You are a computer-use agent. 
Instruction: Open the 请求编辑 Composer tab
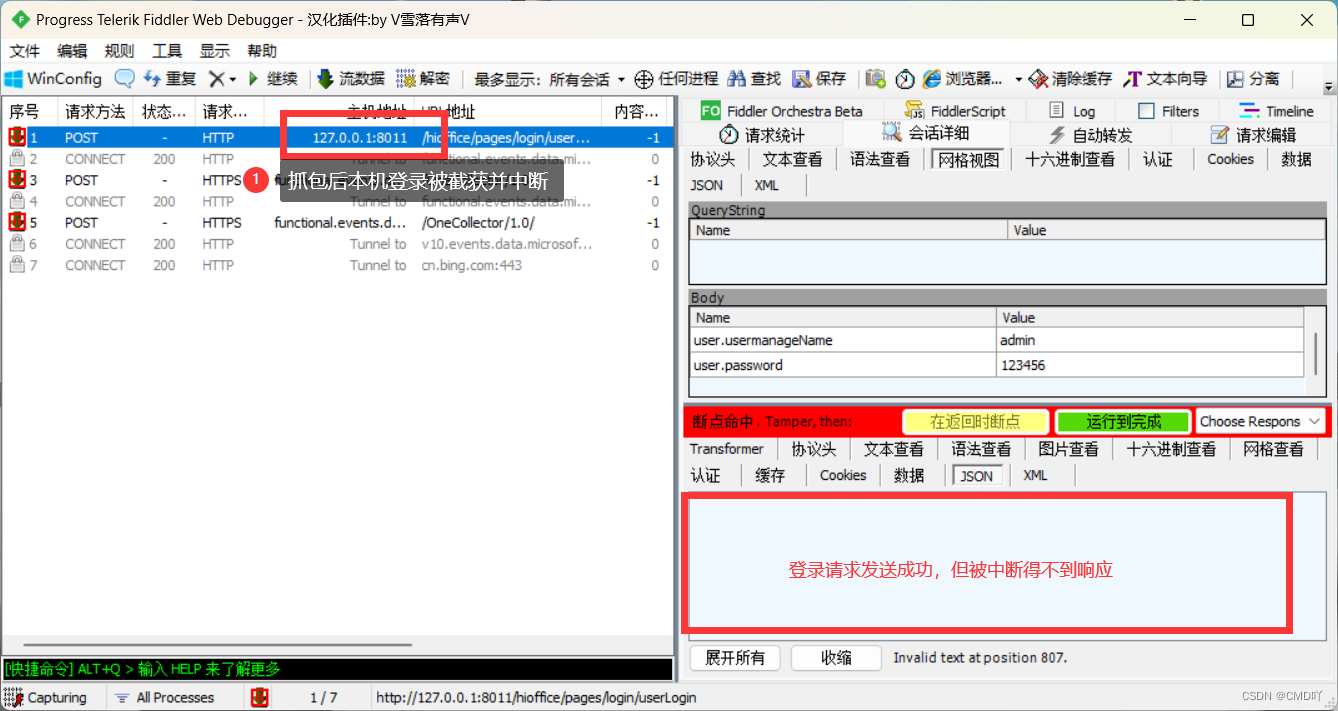[1253, 134]
